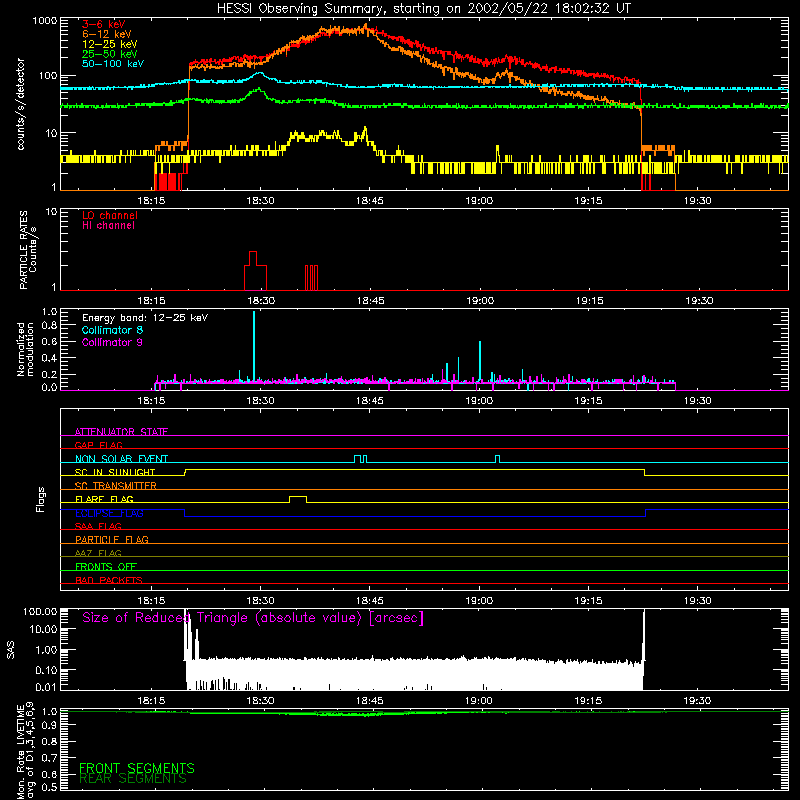Click the green 25-50 keV legend entry
The width and height of the screenshot is (800, 800).
point(110,54)
